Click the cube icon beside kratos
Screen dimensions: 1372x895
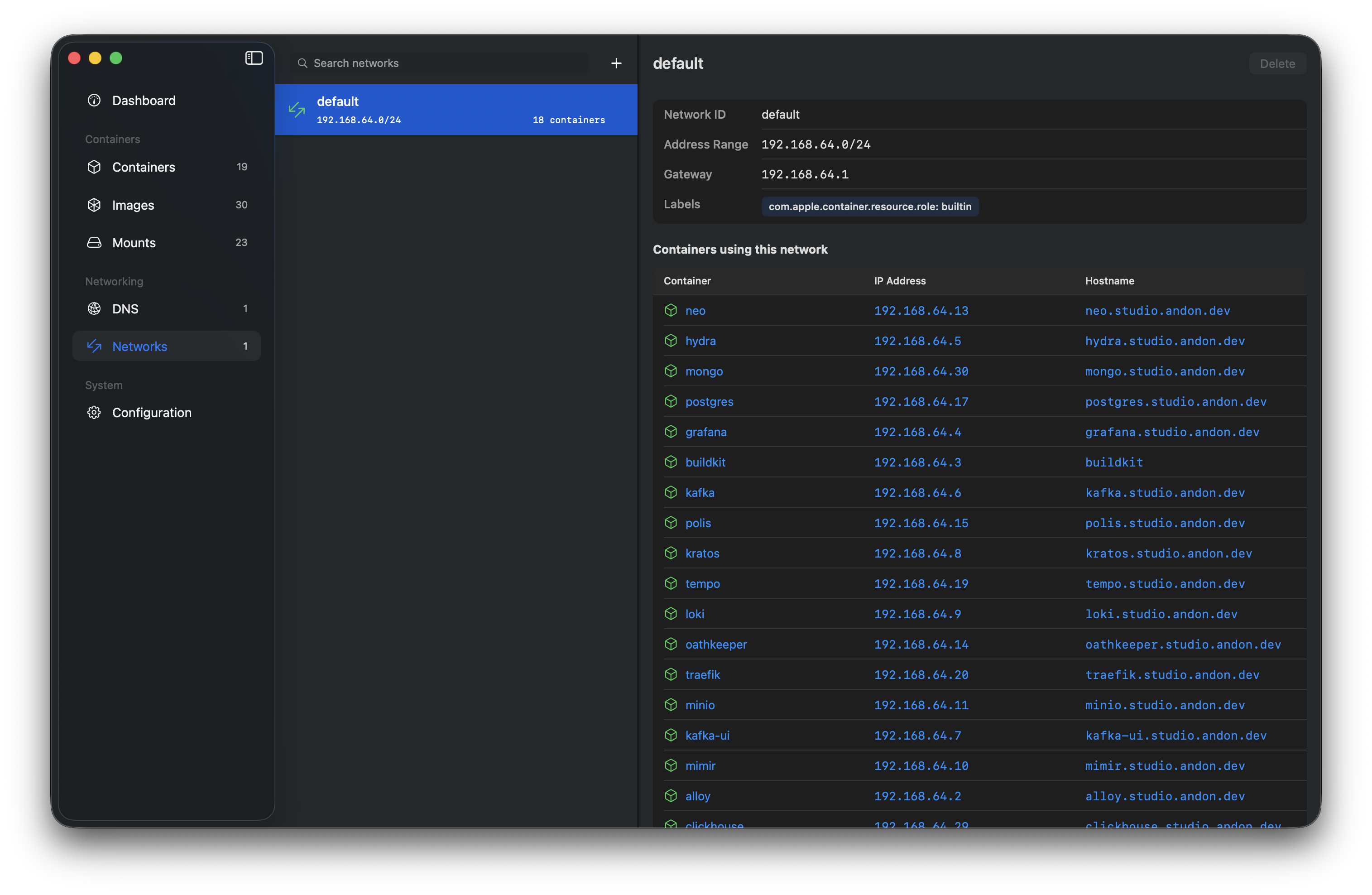671,553
